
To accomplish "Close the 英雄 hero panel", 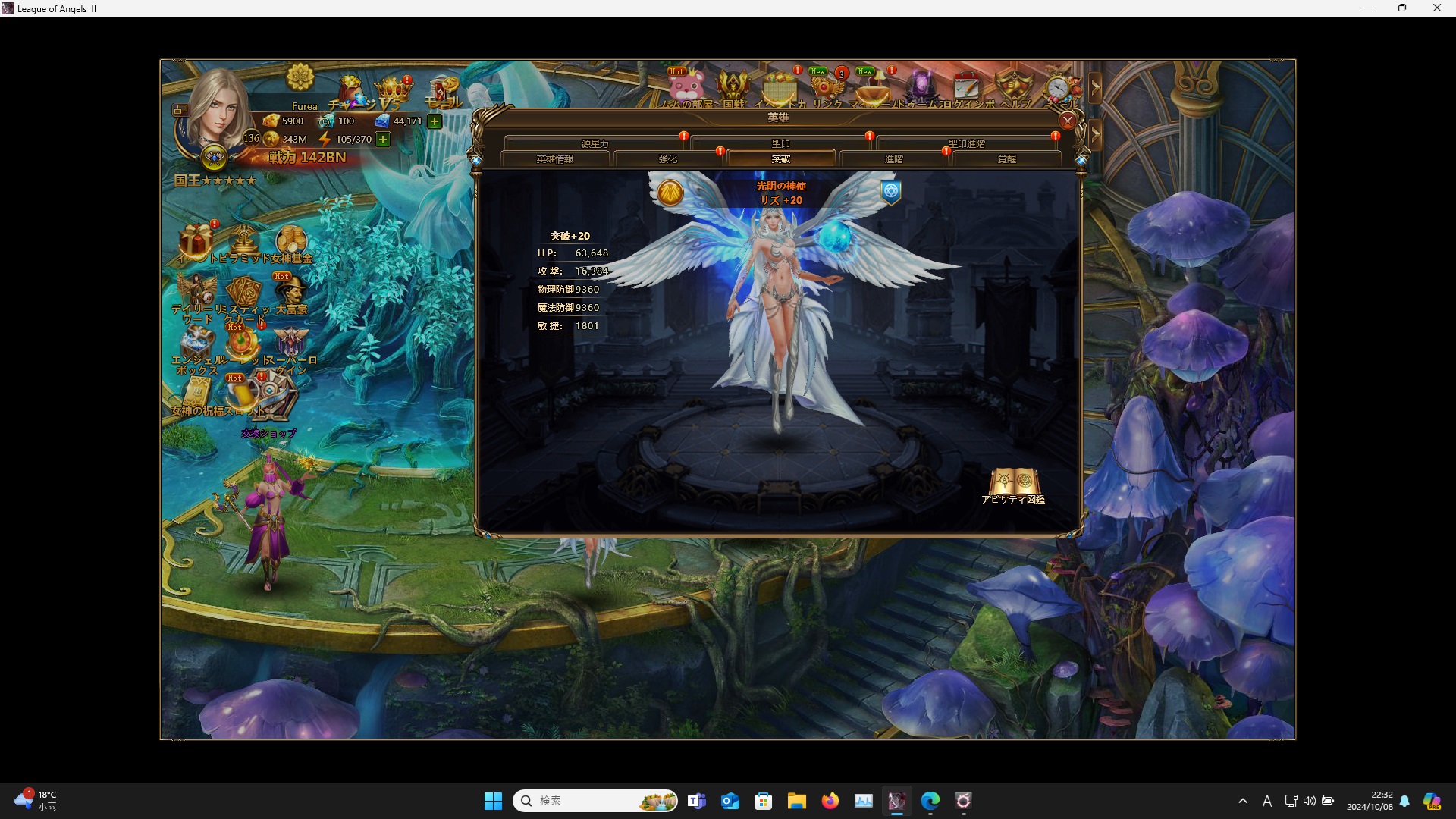I will coord(1067,121).
